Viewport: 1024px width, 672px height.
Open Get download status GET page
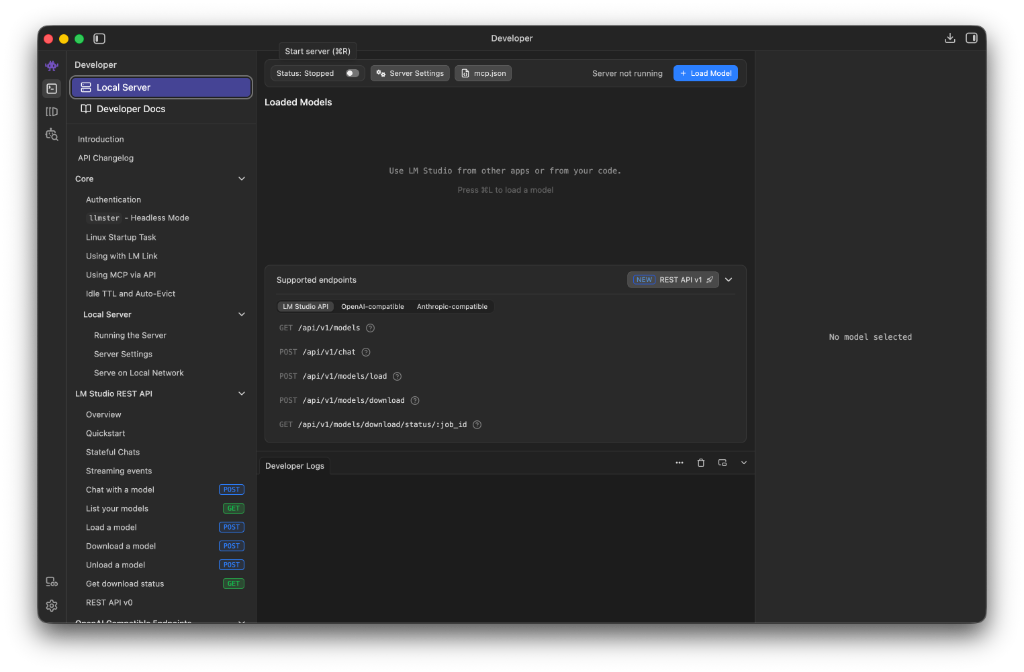[165, 584]
